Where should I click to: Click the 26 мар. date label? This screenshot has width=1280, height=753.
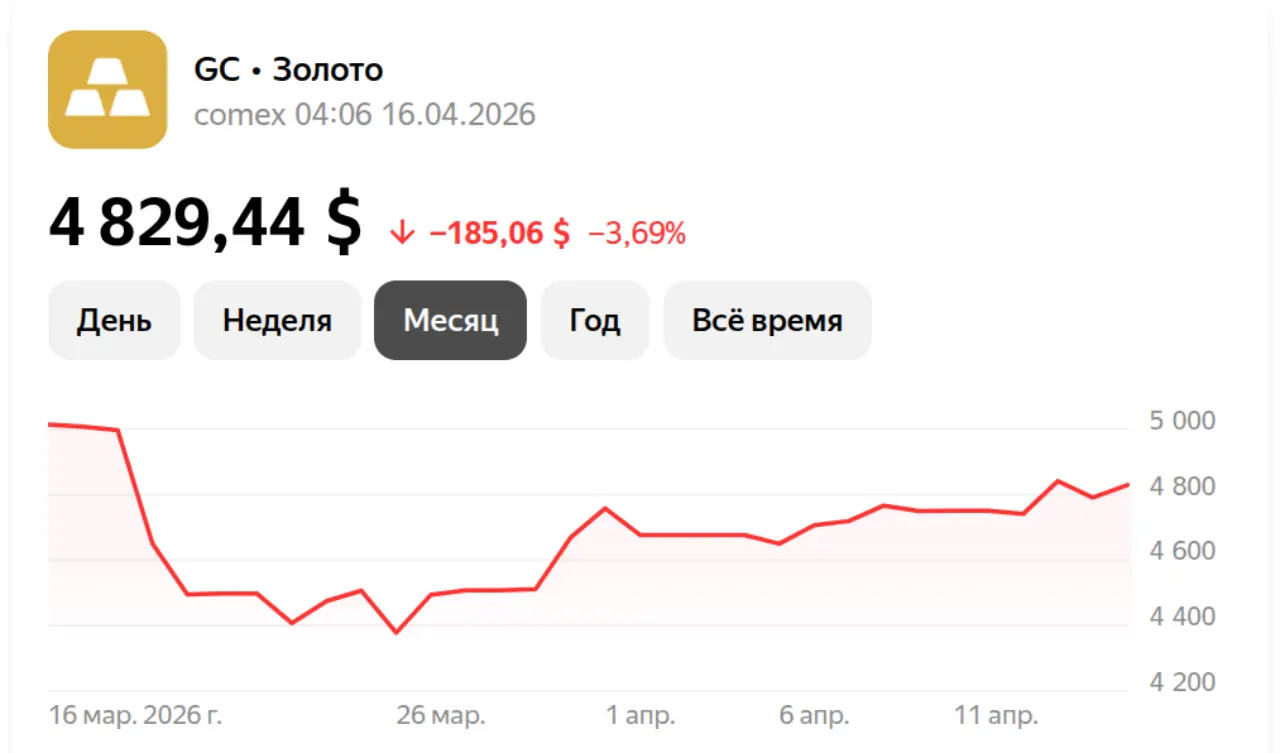pyautogui.click(x=441, y=716)
